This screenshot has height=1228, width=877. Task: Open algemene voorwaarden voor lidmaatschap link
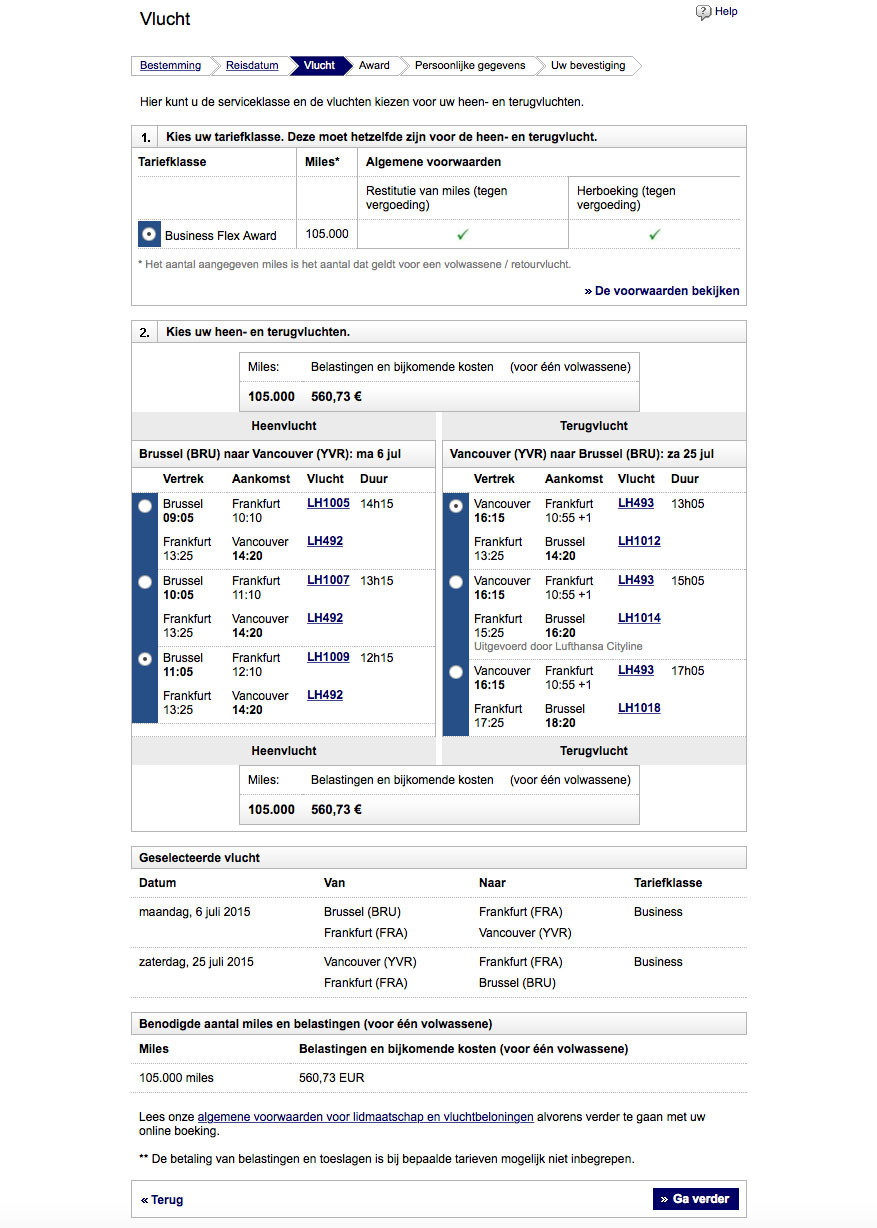click(x=365, y=1117)
